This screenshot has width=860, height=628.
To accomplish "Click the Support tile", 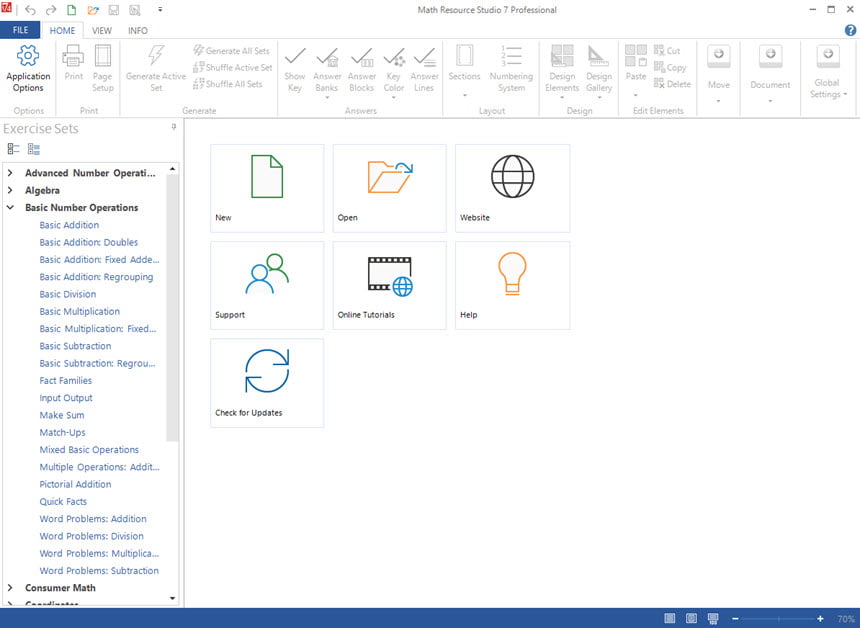I will (x=267, y=285).
